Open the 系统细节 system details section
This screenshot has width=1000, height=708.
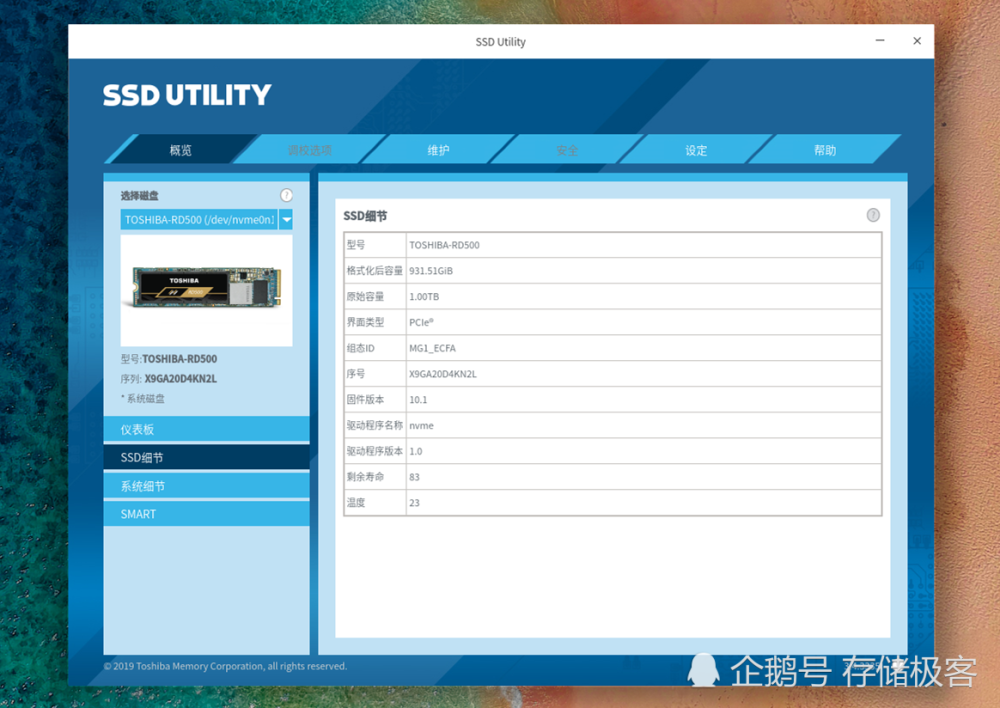[207, 486]
